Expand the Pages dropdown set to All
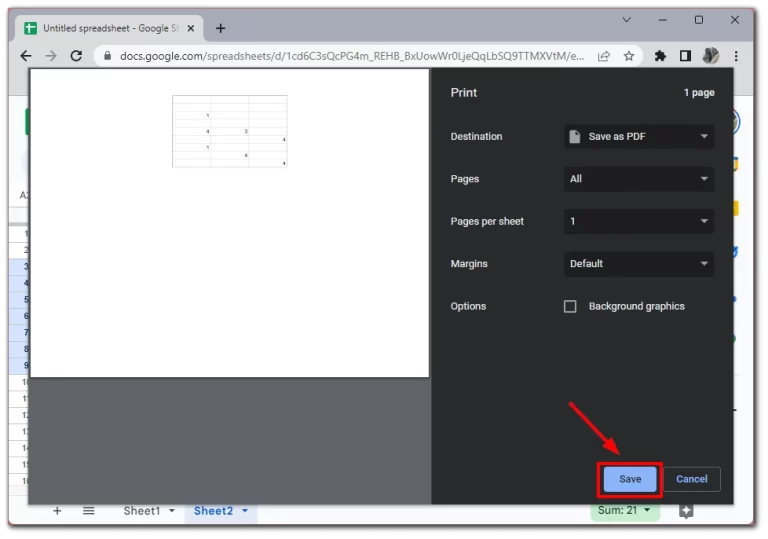The image size is (768, 539). click(639, 179)
